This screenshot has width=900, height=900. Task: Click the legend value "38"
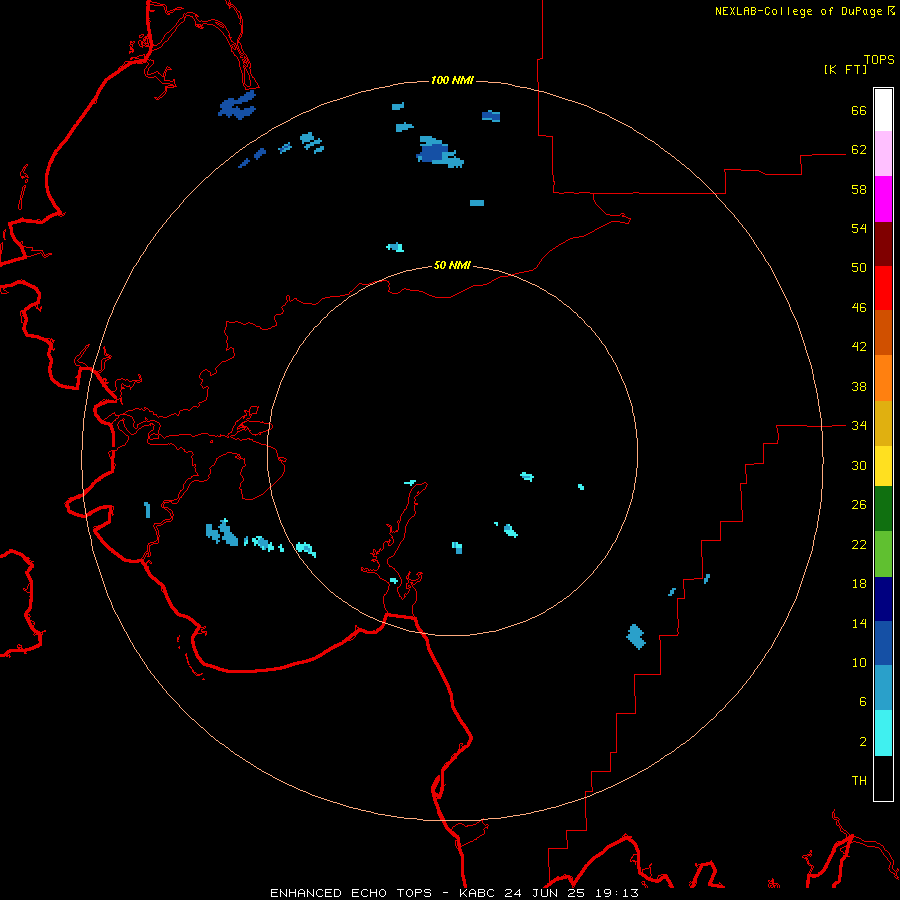point(859,386)
